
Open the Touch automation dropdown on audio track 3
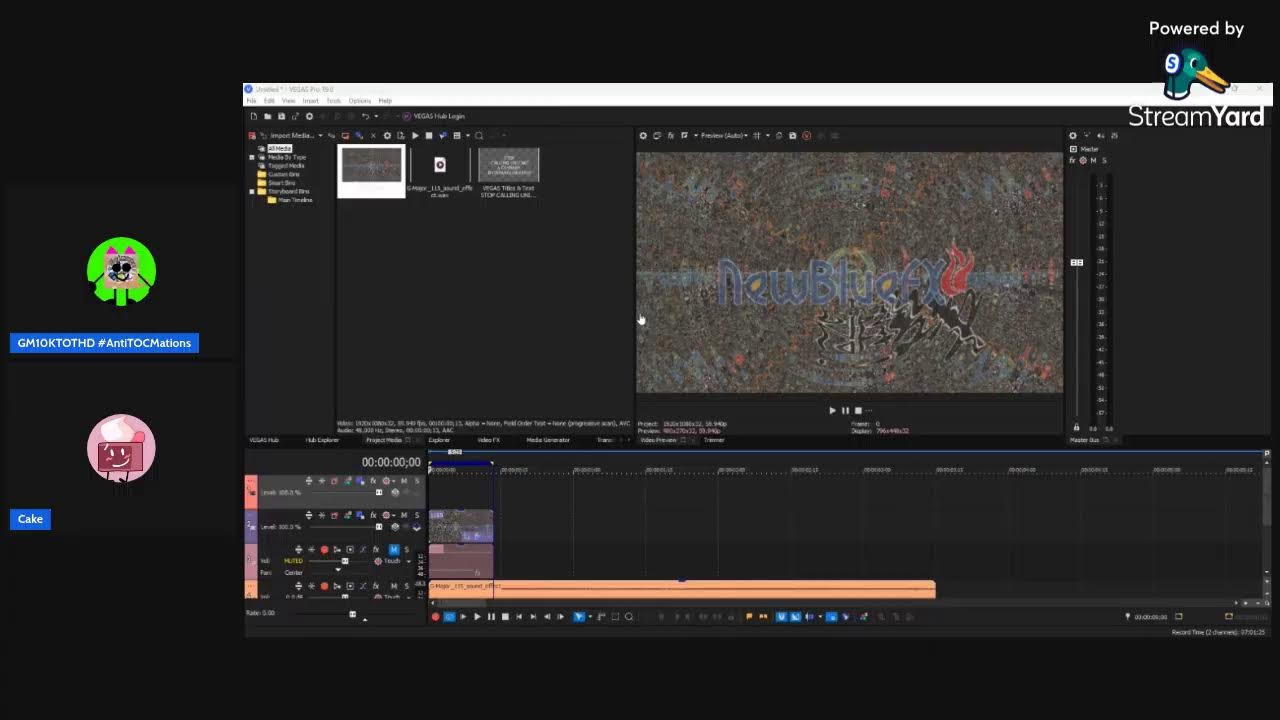click(409, 561)
